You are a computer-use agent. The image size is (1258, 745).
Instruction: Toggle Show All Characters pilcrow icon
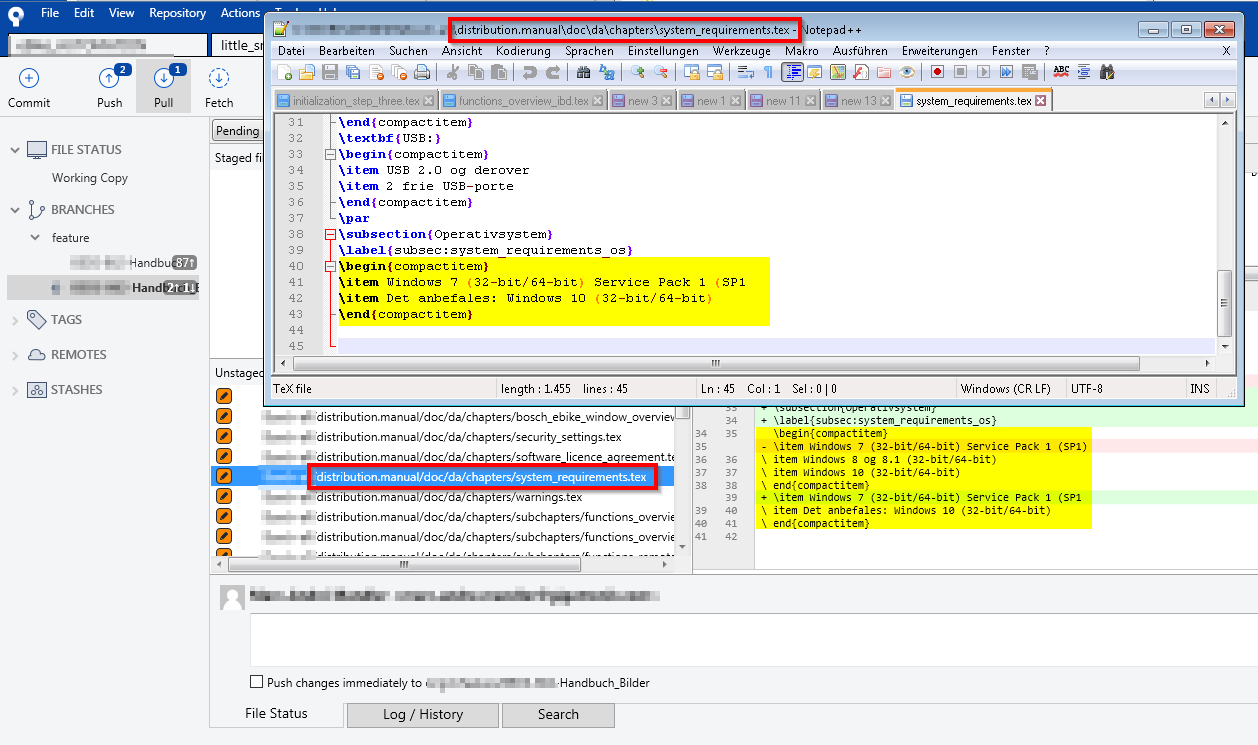pos(768,72)
